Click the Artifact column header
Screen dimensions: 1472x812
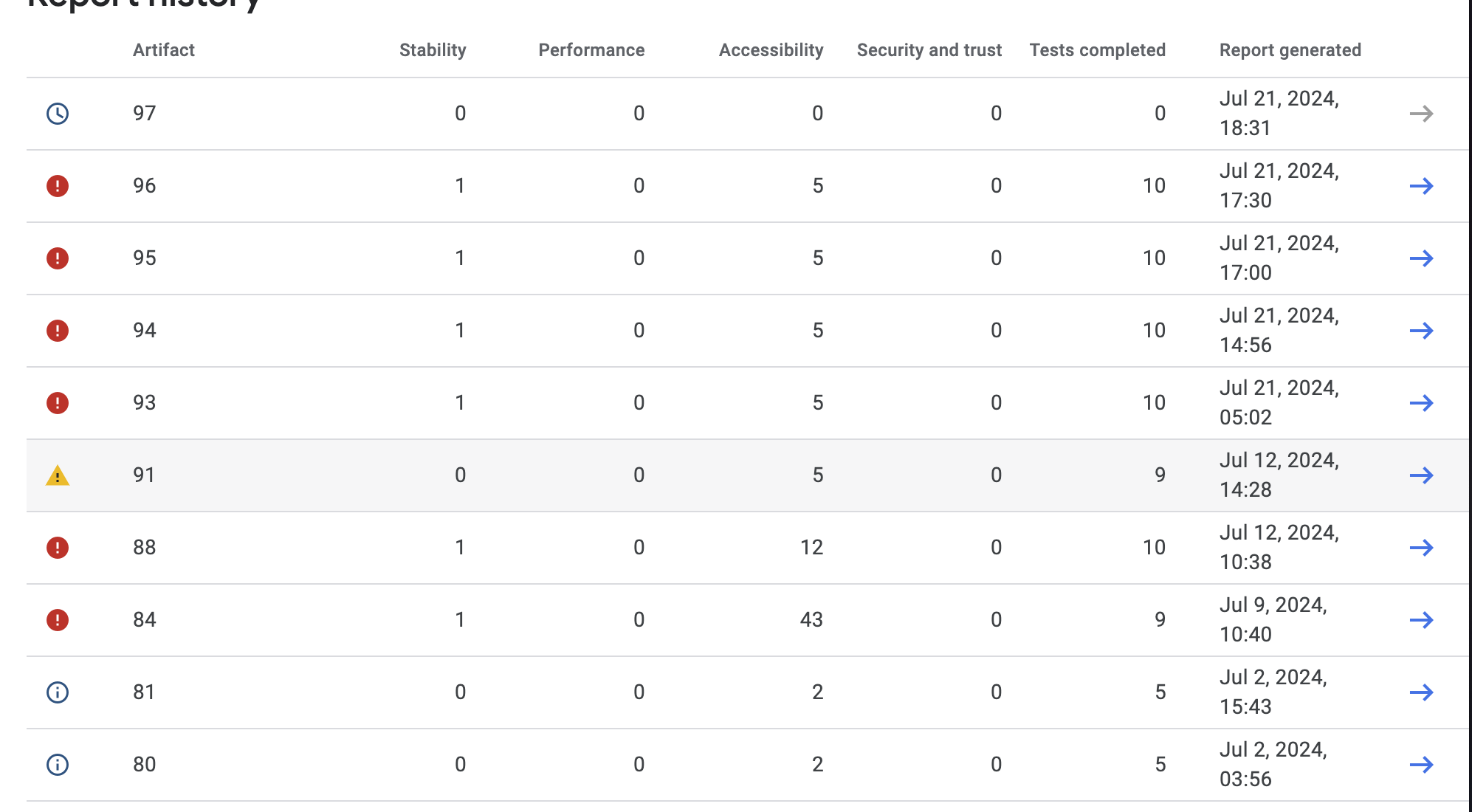click(x=163, y=50)
